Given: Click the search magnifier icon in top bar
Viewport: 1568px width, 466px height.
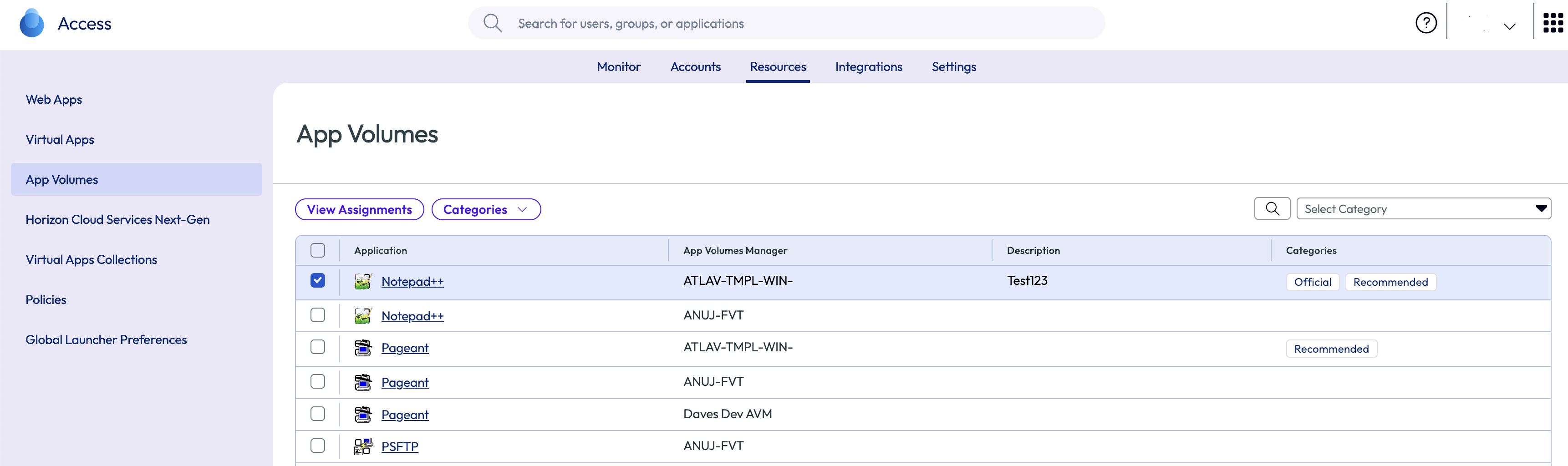Looking at the screenshot, I should click(493, 23).
